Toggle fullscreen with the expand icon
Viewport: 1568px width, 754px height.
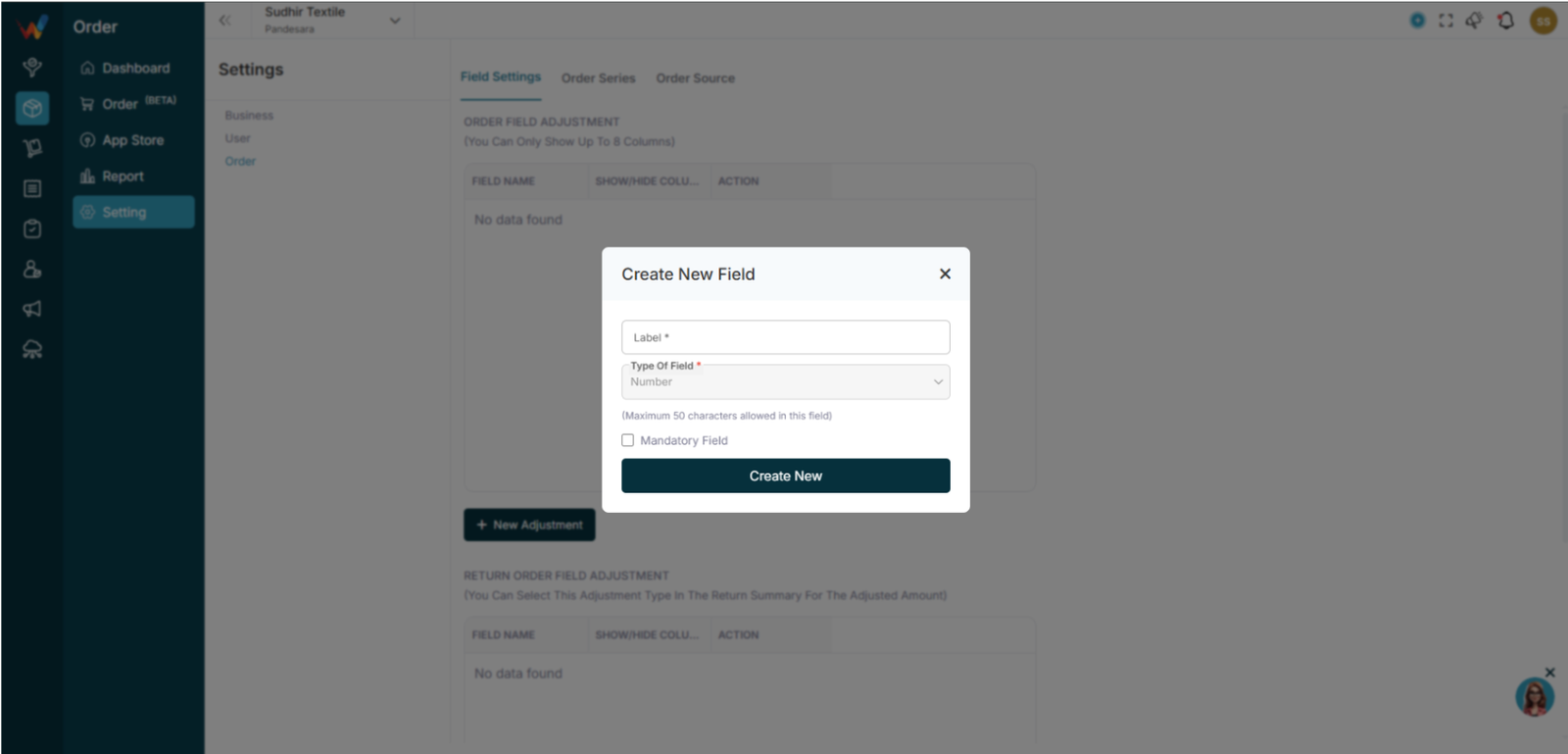(1445, 20)
